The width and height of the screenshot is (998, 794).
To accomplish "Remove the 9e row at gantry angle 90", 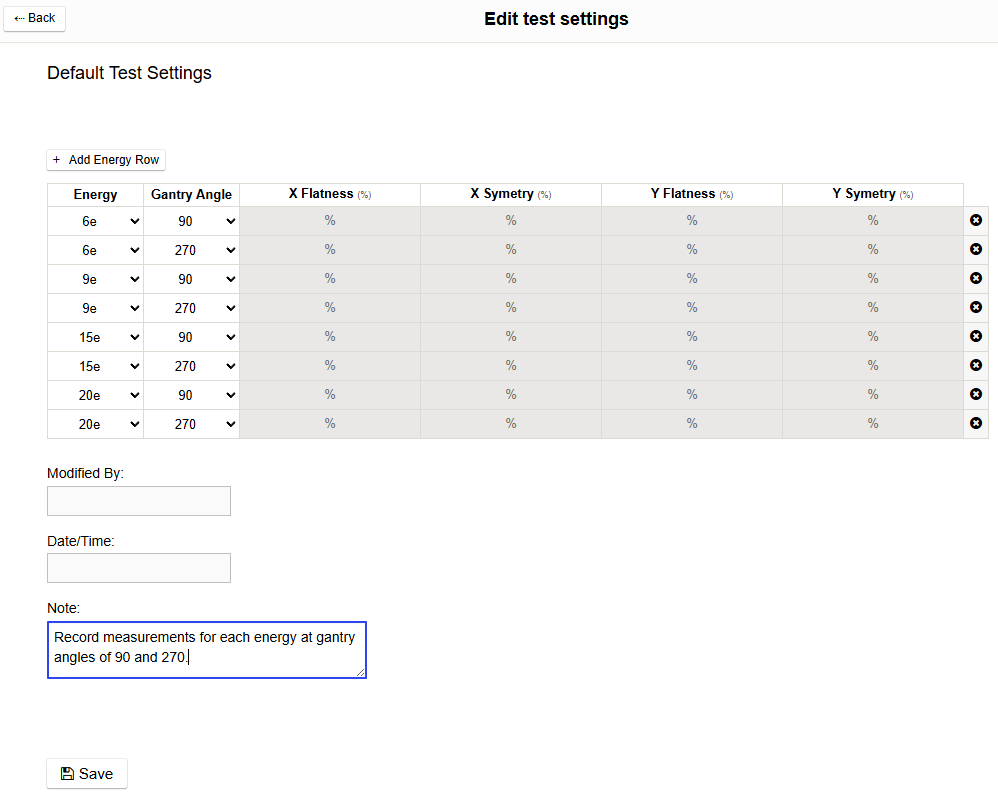I will [x=976, y=278].
